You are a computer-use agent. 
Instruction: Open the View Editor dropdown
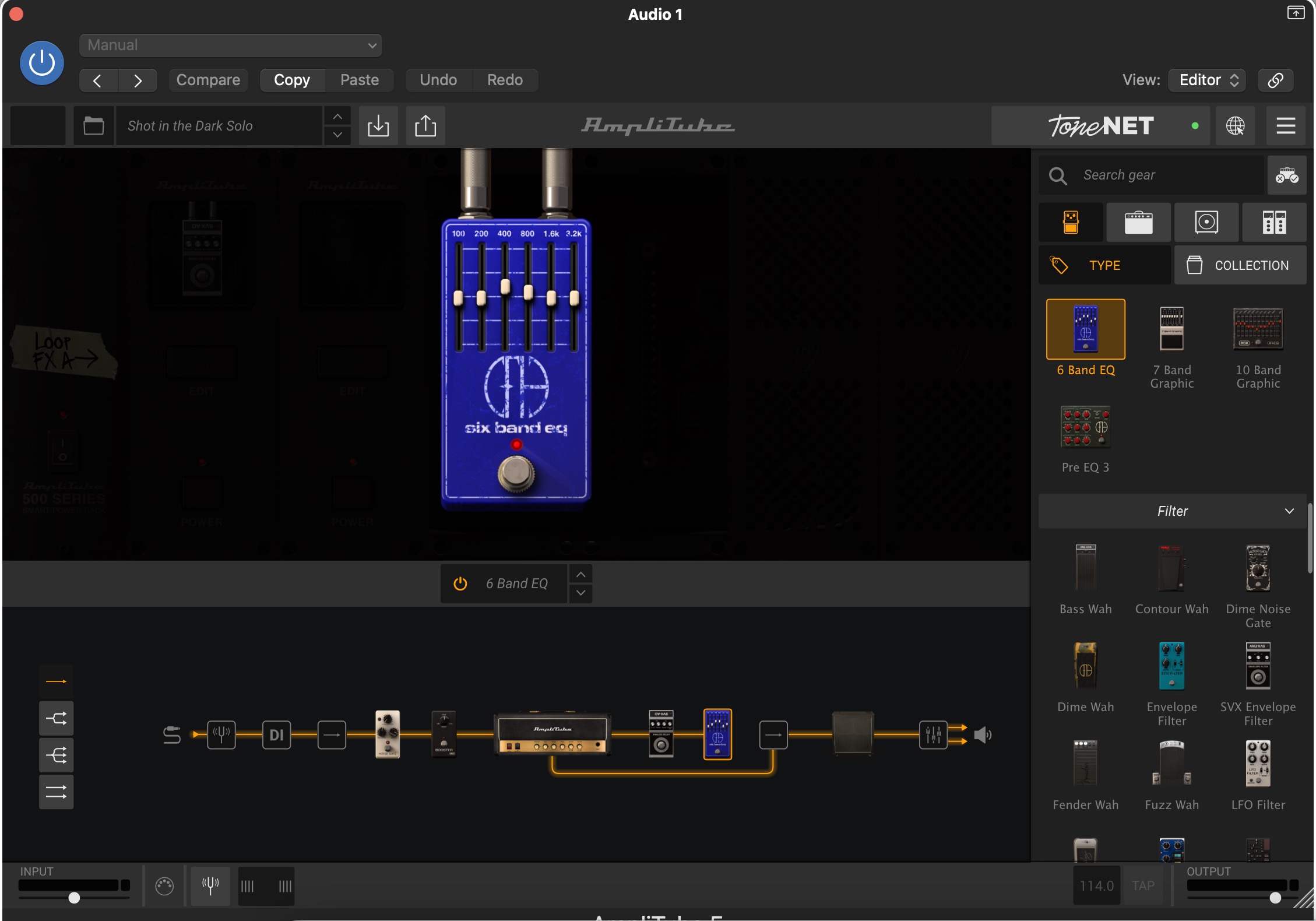pos(1207,80)
